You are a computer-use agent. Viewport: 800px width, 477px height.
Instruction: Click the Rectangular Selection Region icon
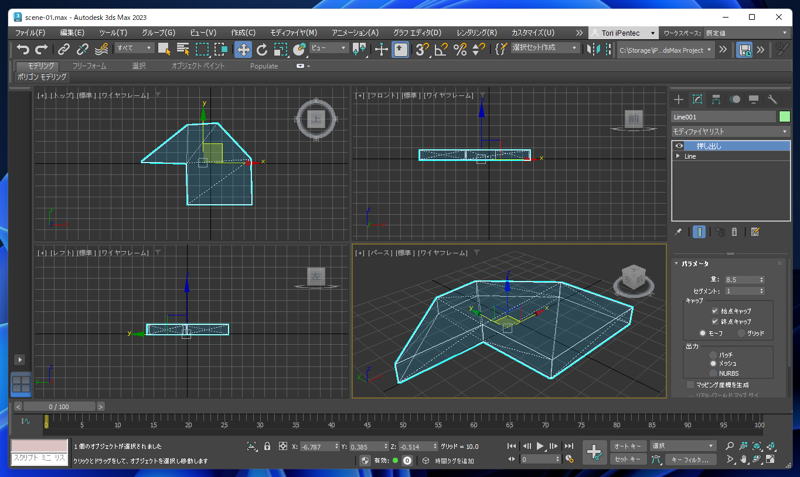[203, 49]
